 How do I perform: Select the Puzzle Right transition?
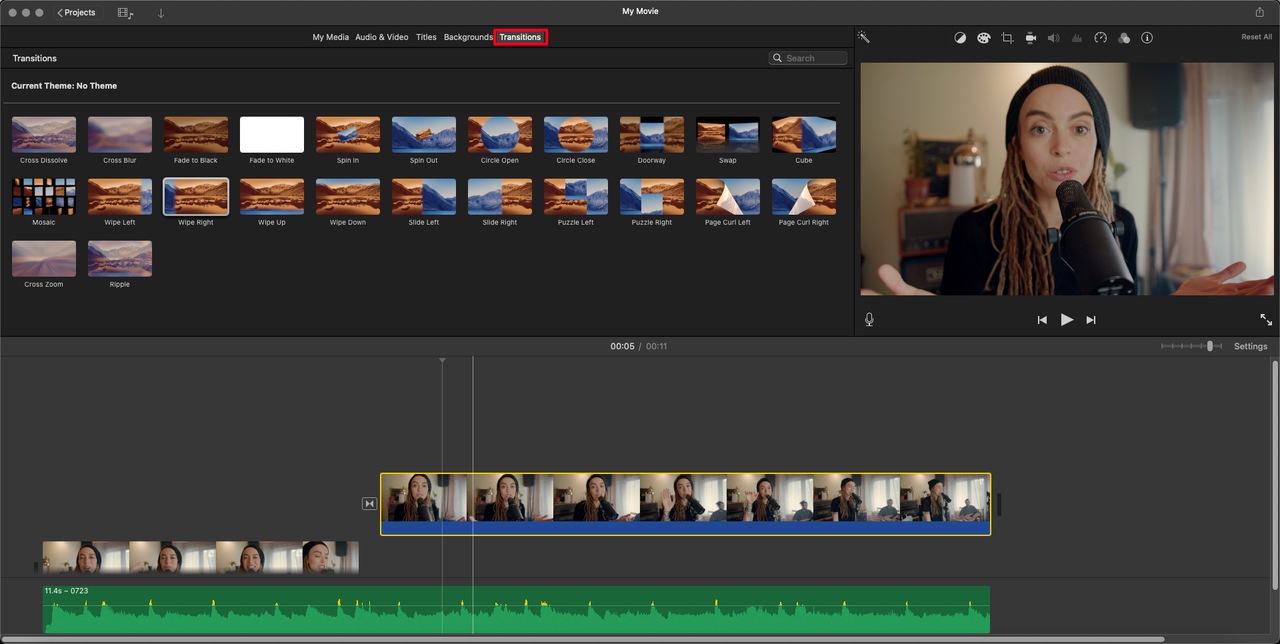[x=652, y=197]
